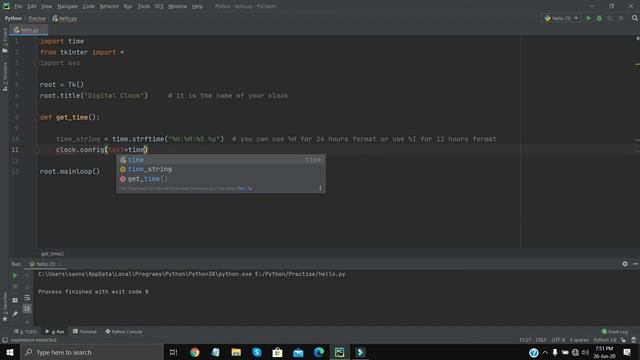The height and width of the screenshot is (360, 640).
Task: Open Task View on the taskbar
Action: coord(173,352)
